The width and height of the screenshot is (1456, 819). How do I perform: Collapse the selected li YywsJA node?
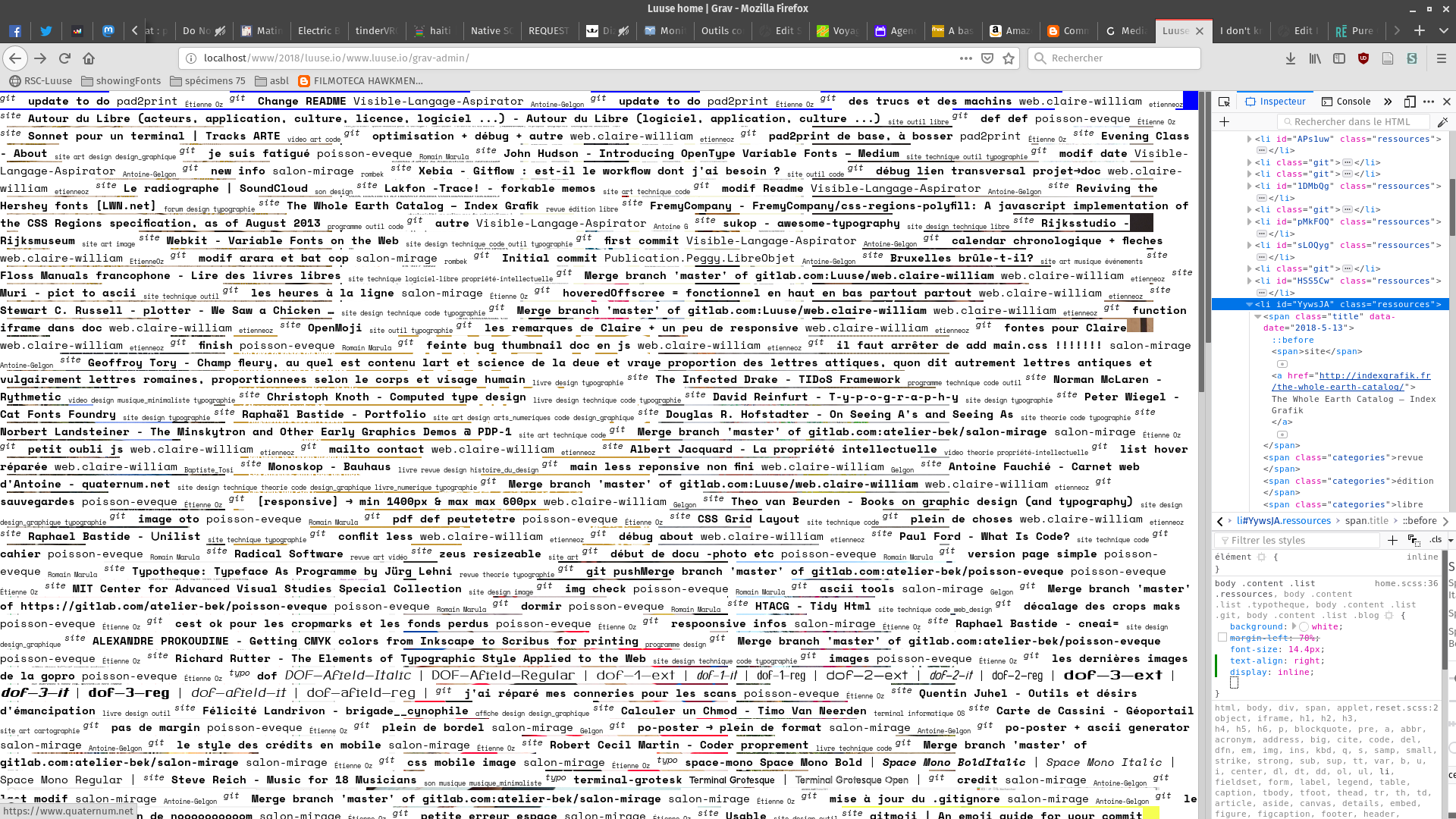(1249, 304)
